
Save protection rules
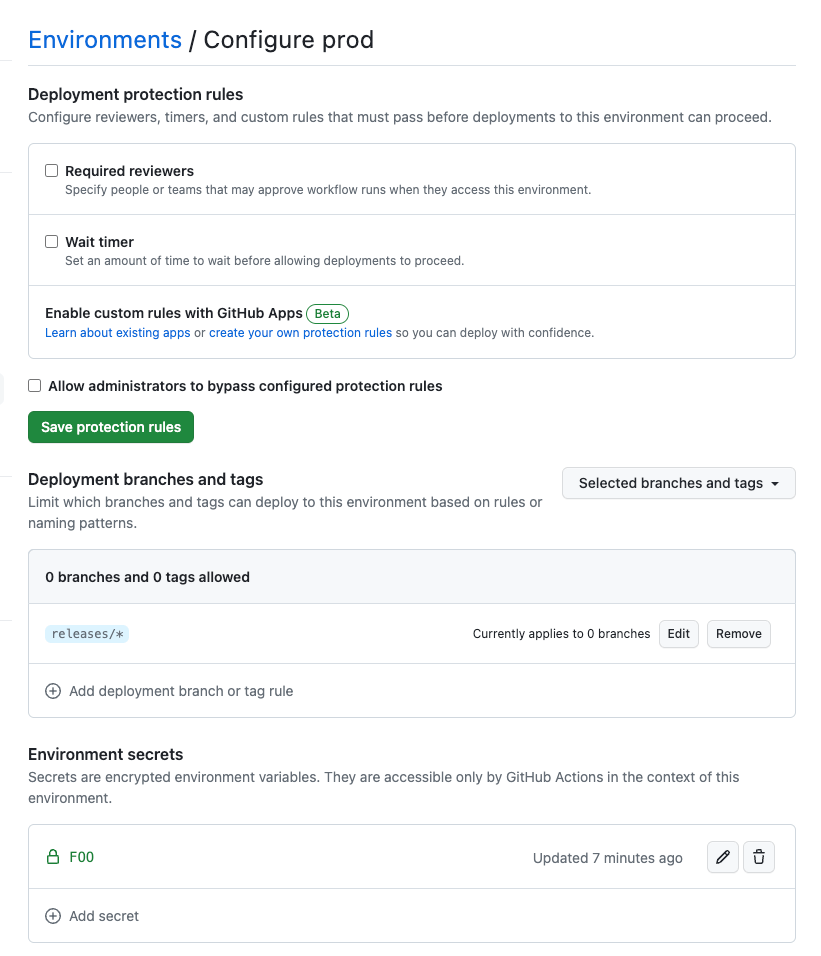click(111, 427)
